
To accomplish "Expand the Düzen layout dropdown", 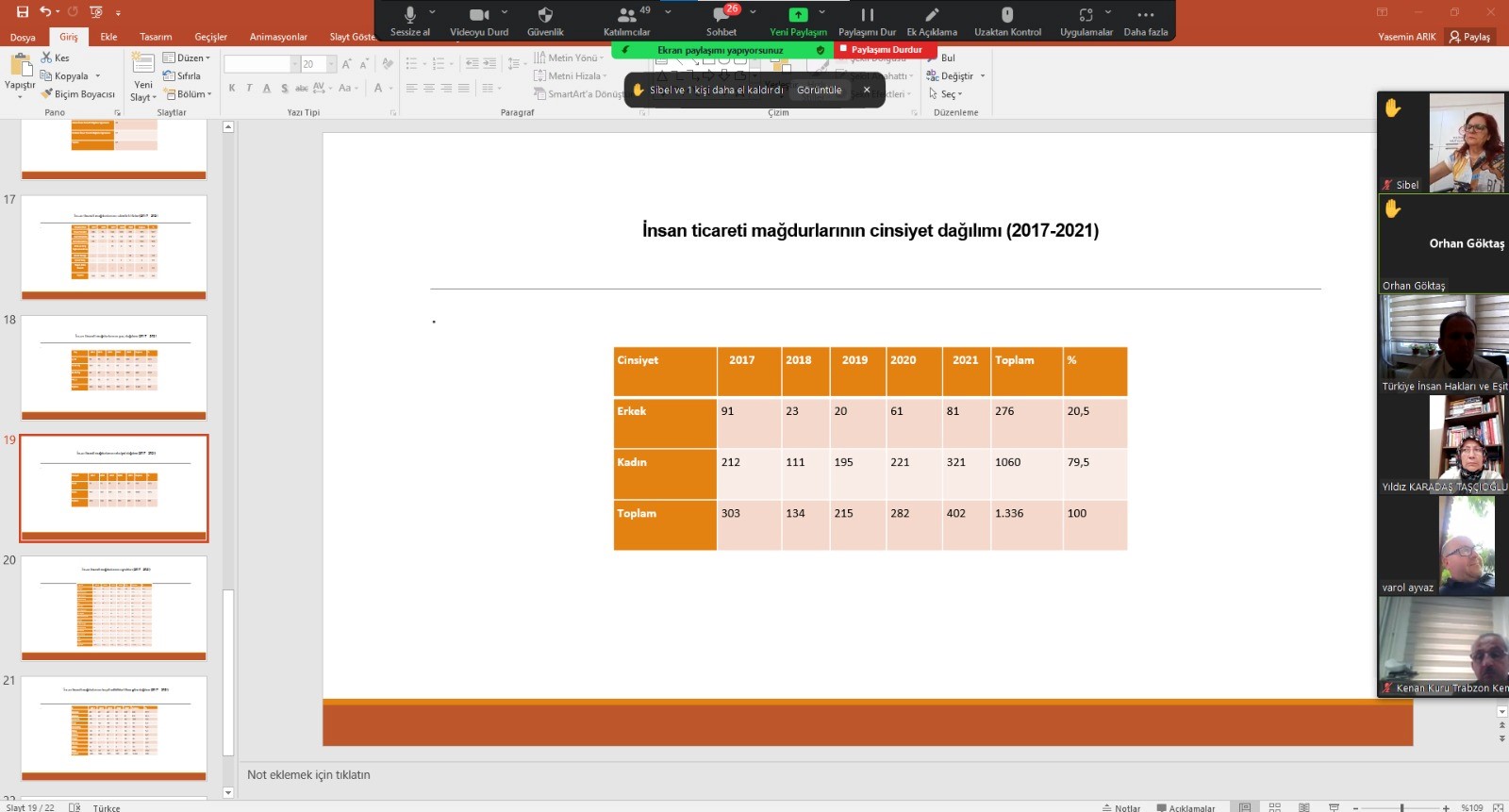I will point(187,58).
